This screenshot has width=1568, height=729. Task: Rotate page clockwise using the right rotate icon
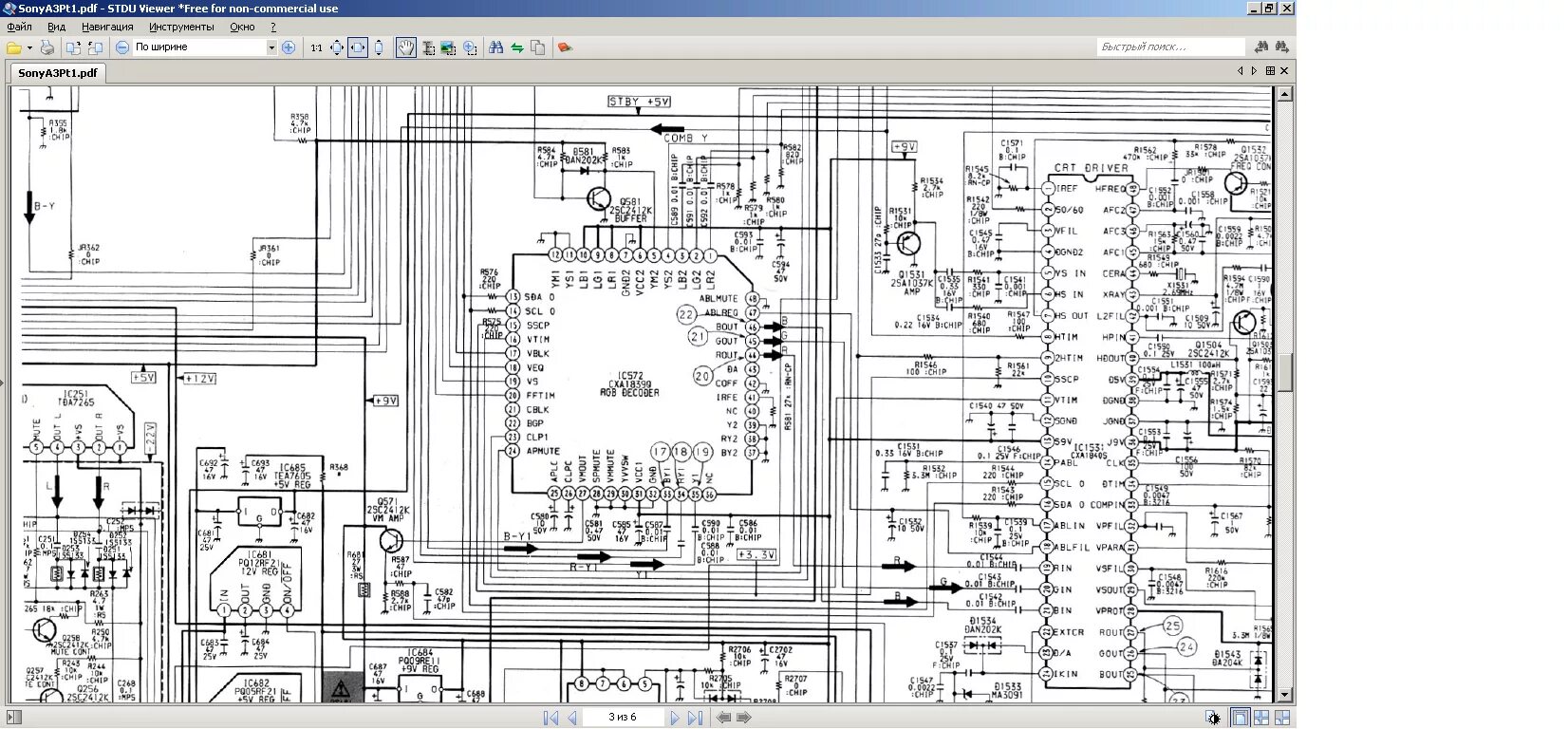point(95,47)
